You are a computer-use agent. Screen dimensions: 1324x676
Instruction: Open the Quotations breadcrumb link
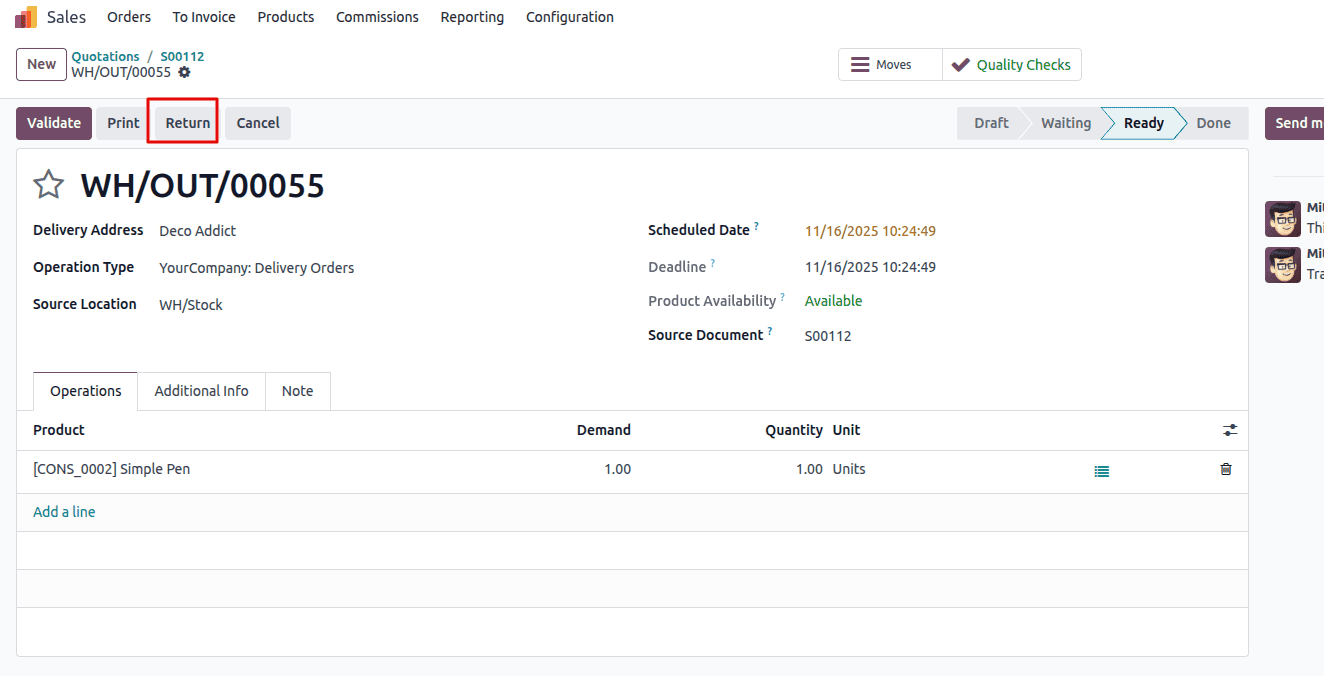(x=106, y=56)
